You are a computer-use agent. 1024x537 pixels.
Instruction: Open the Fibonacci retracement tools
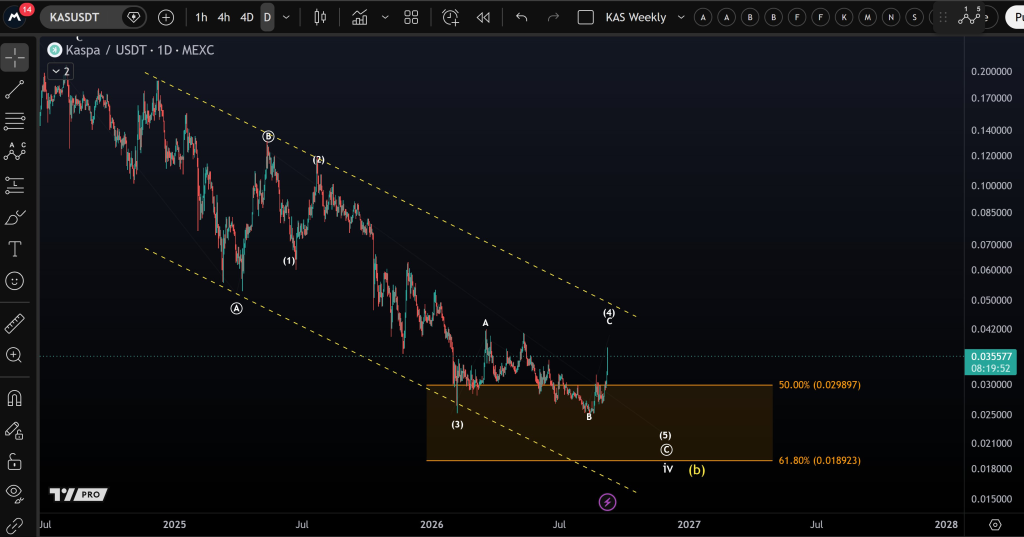pyautogui.click(x=14, y=121)
